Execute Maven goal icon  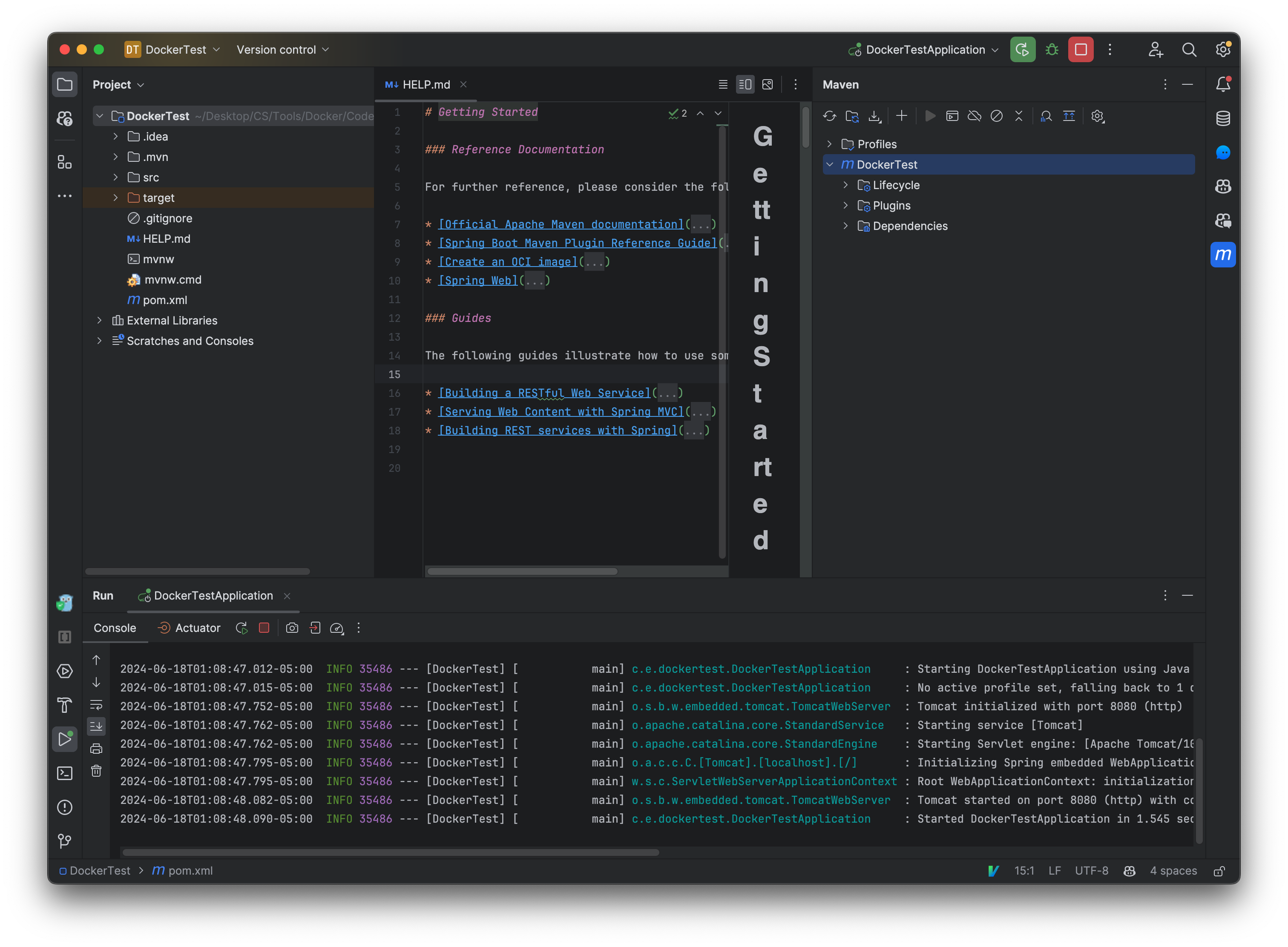(952, 116)
